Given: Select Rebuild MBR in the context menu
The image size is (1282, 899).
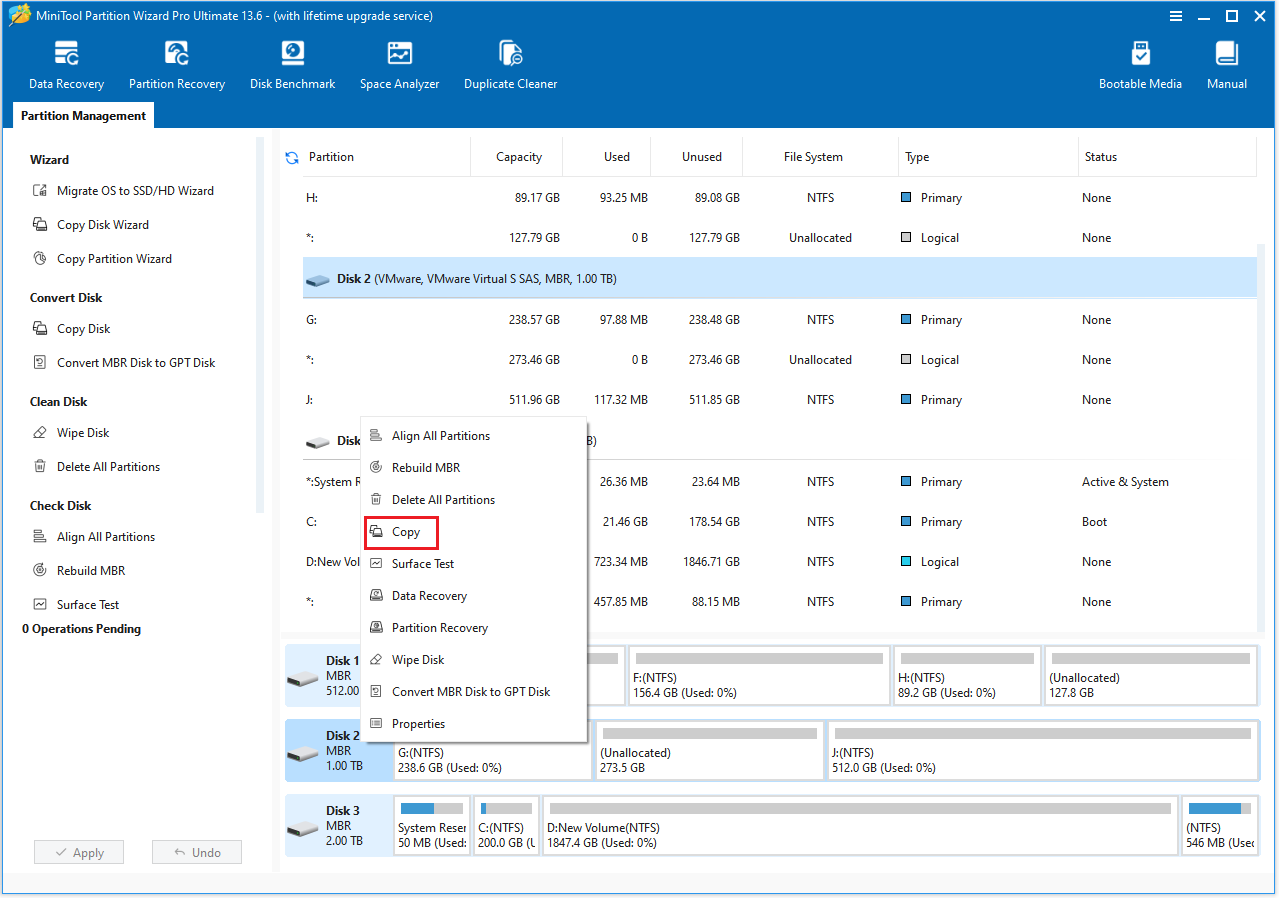Looking at the screenshot, I should coord(473,468).
